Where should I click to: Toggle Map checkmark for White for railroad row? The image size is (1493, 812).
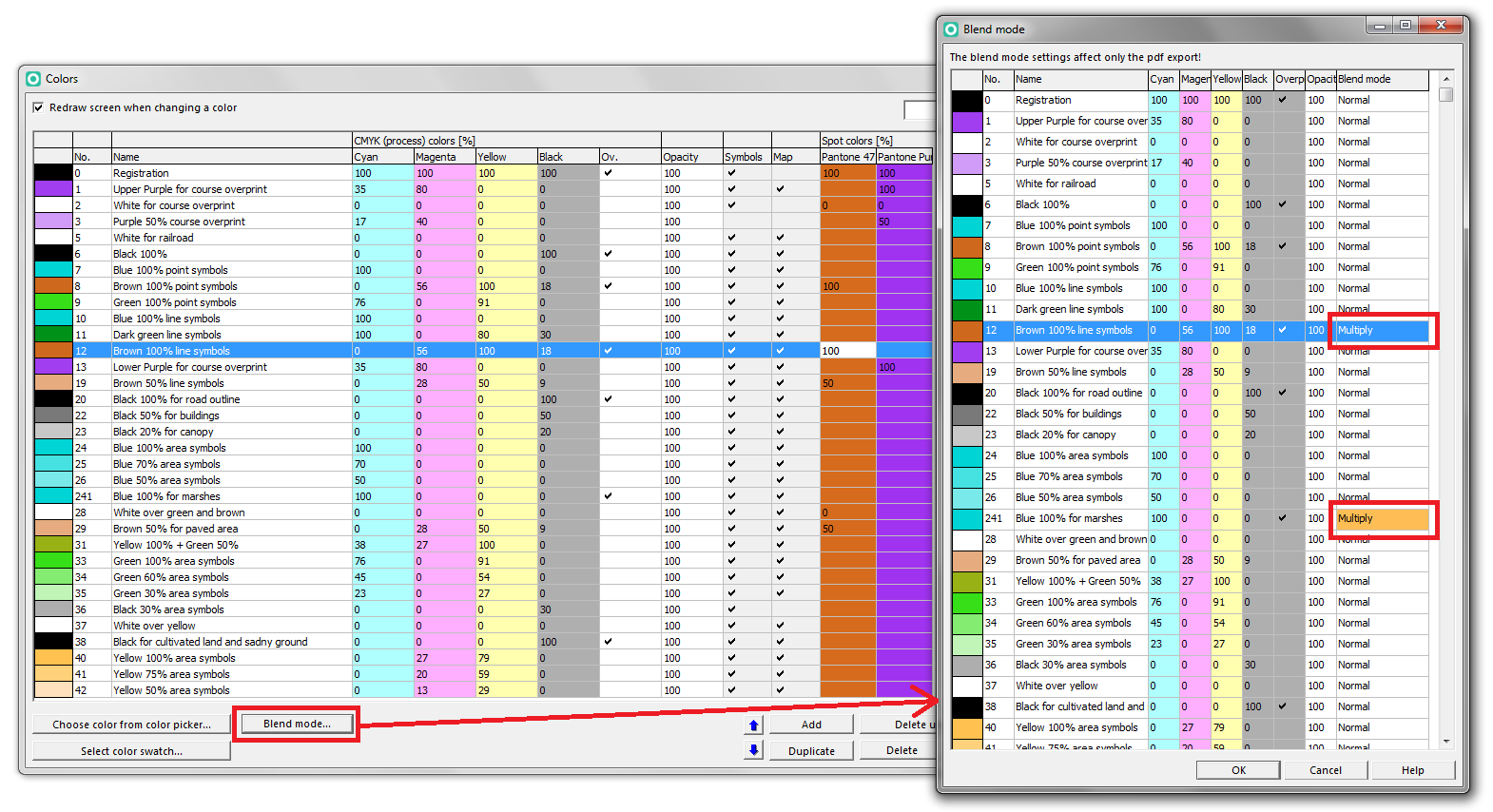tap(780, 238)
